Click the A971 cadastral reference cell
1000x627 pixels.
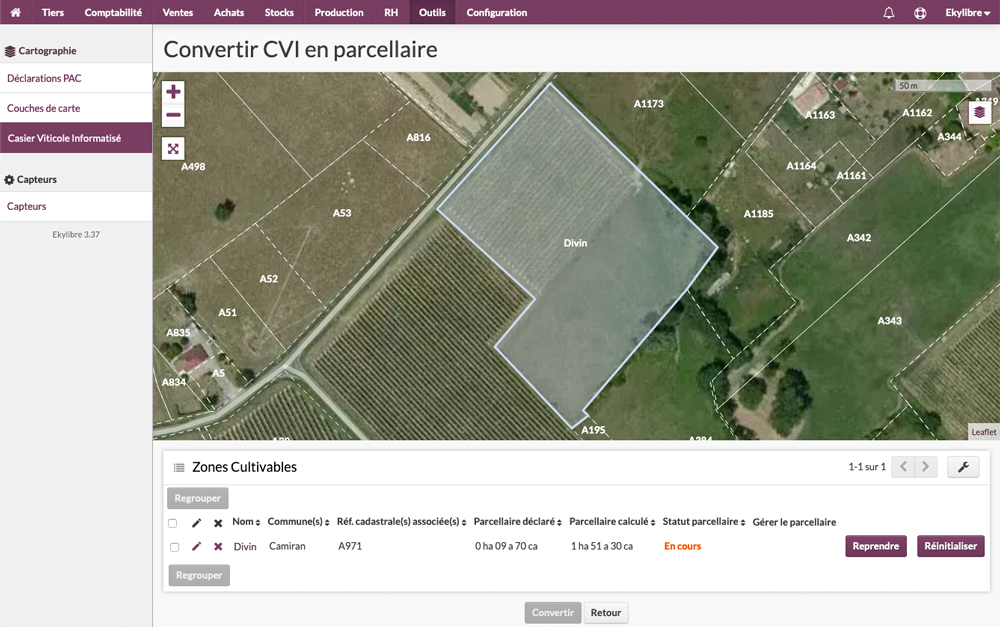click(x=350, y=547)
